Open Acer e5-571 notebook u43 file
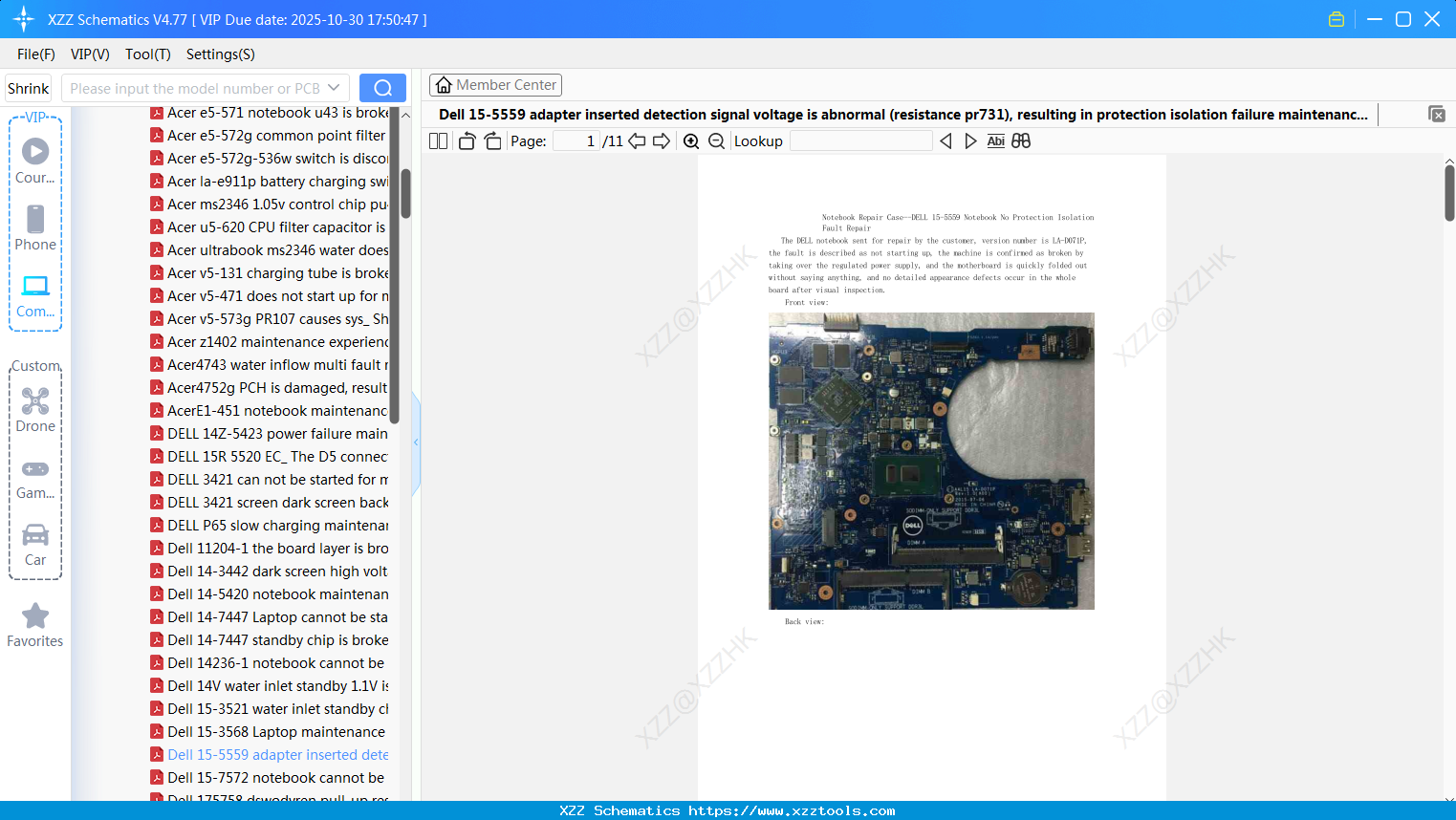Screen dimensions: 1456x820 [x=270, y=113]
